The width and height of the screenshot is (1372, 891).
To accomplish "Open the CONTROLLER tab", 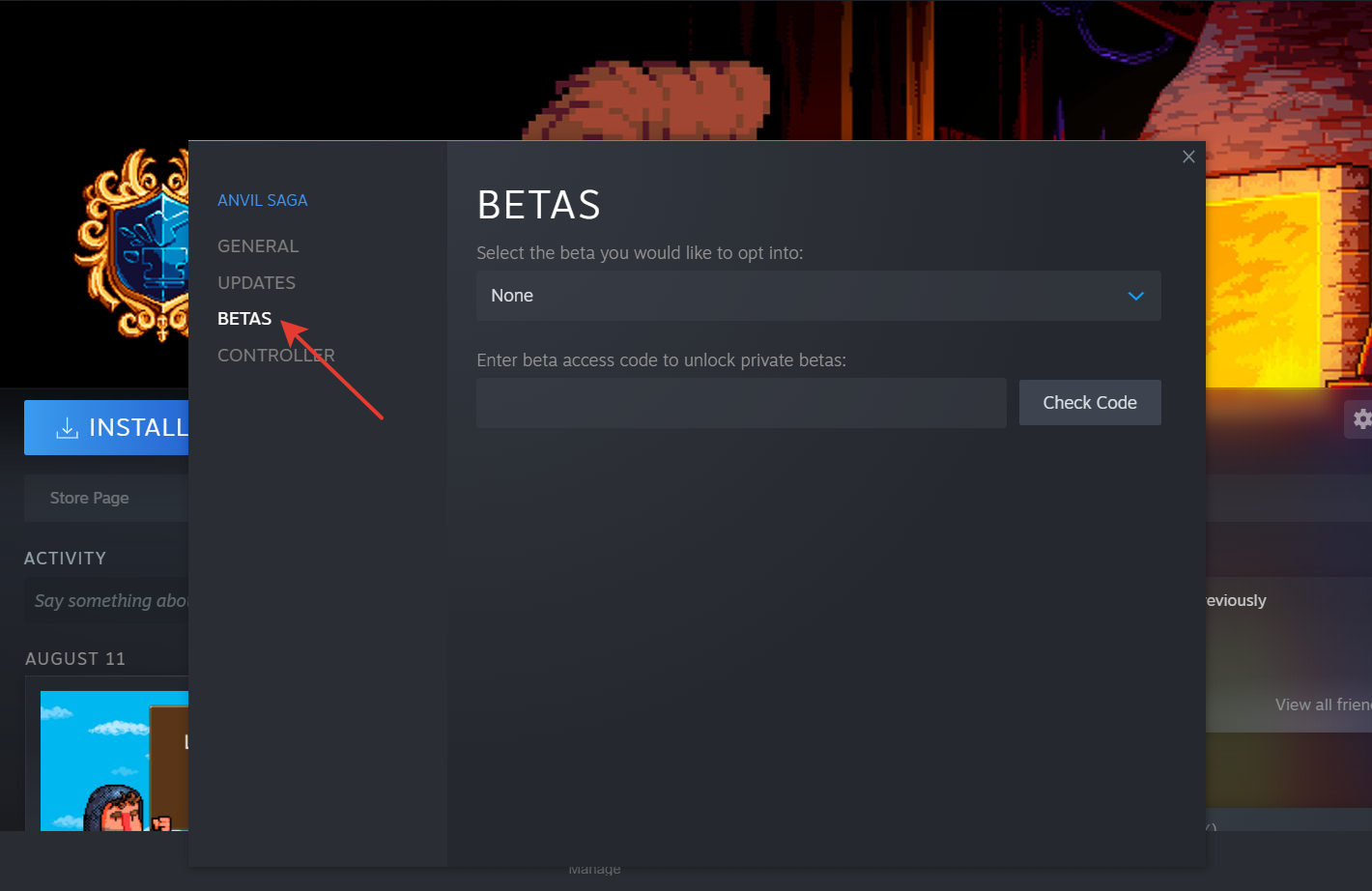I will pos(276,356).
